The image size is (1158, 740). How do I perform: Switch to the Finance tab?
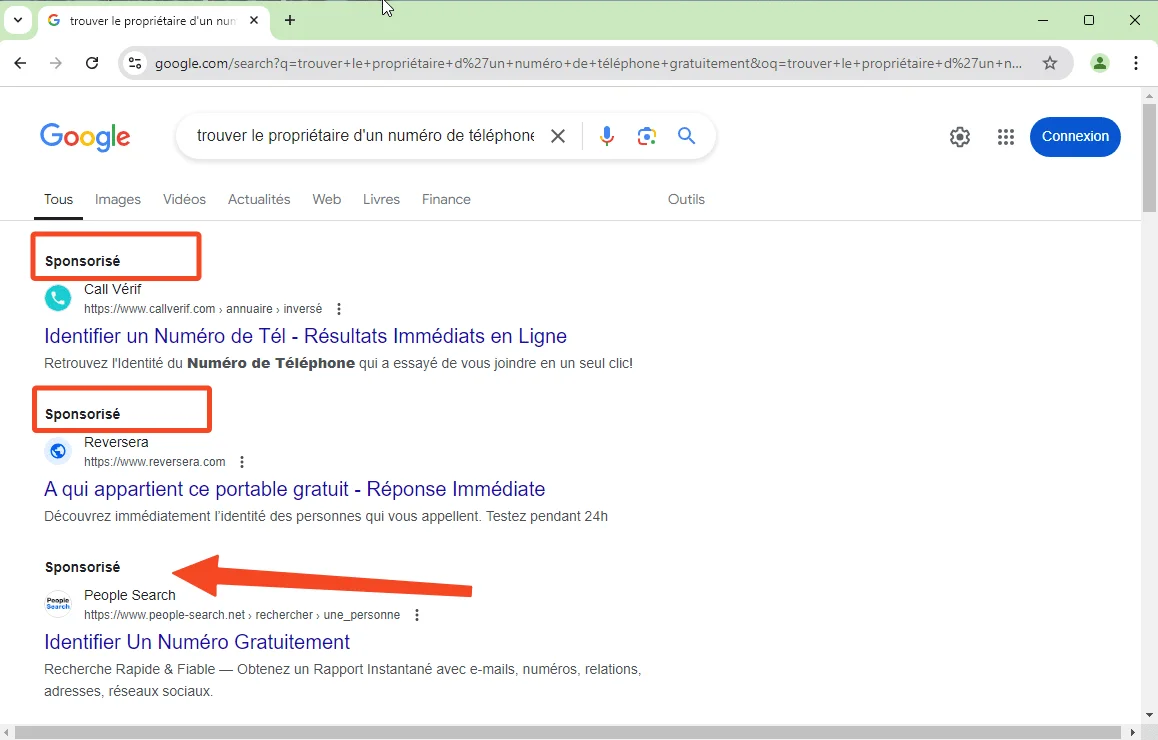click(x=446, y=199)
